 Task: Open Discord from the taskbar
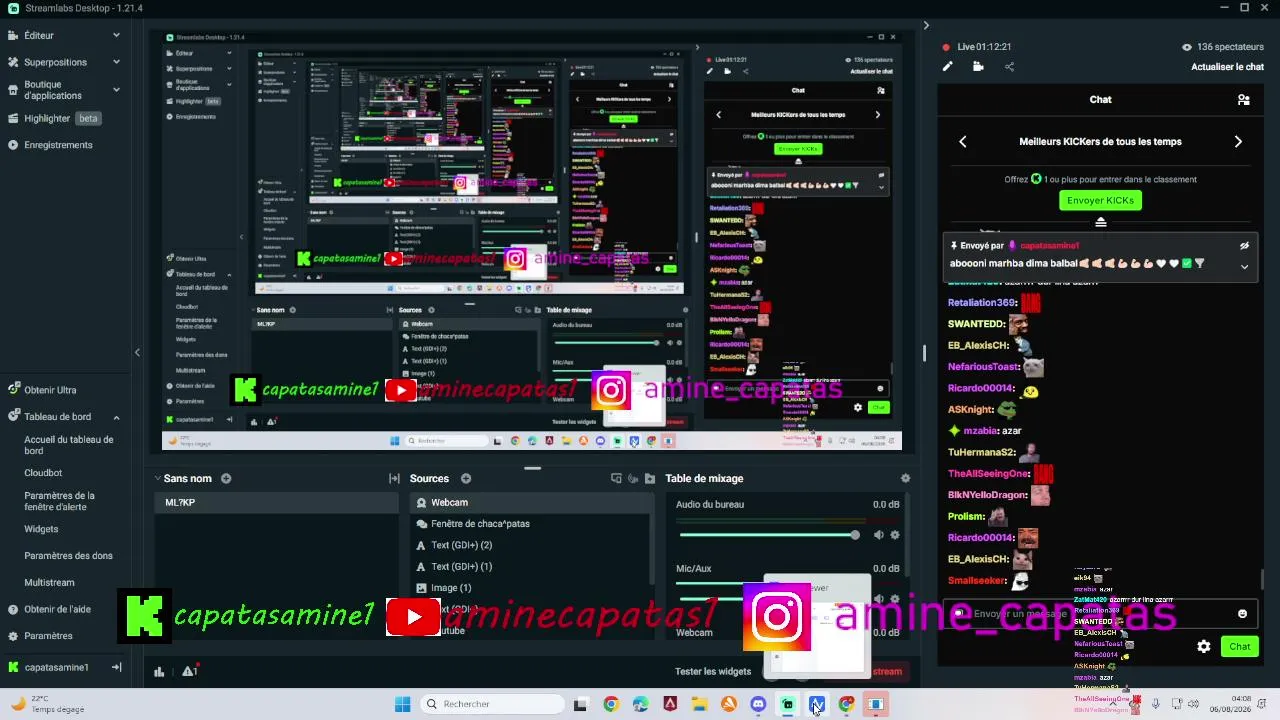pos(758,704)
